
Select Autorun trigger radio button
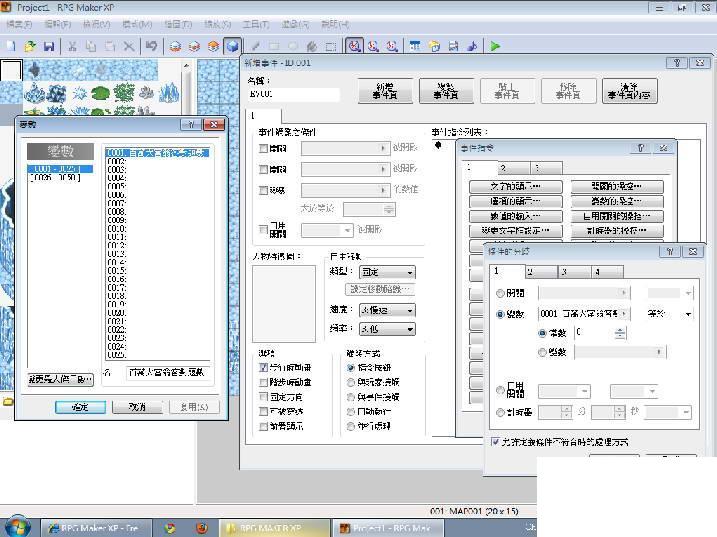click(351, 411)
